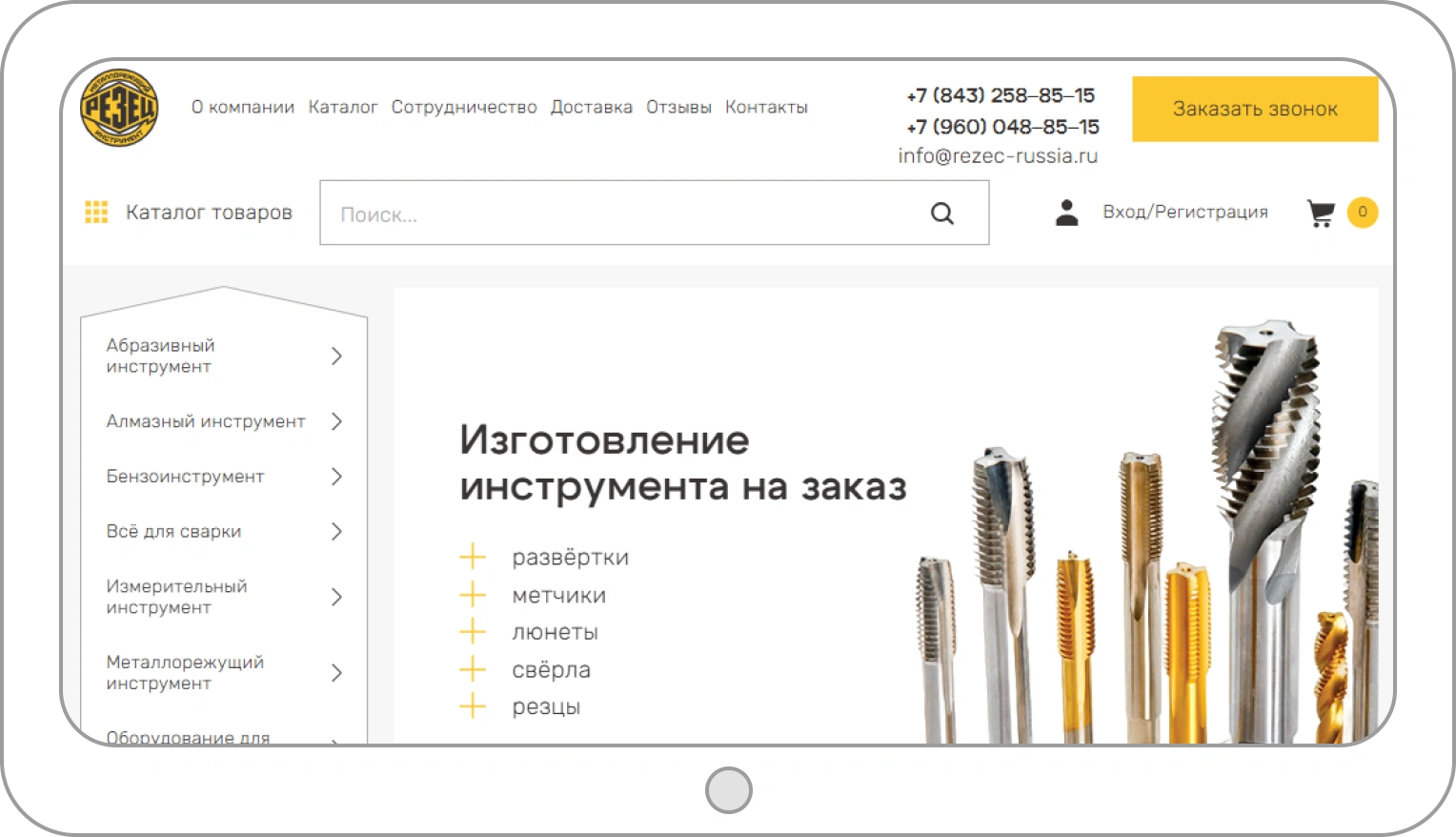Screen dimensions: 1456x837
Task: Click the cart item count badge
Action: [x=1362, y=213]
